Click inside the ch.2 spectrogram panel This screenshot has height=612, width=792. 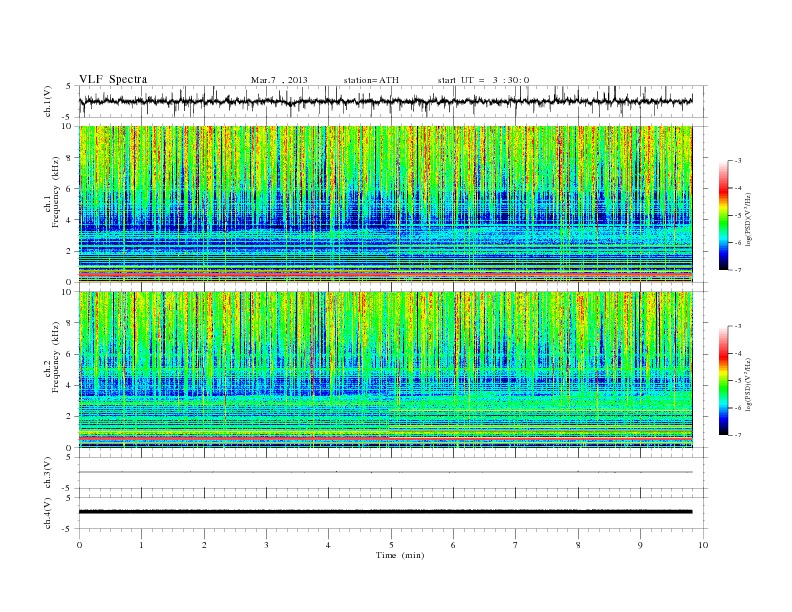[385, 369]
